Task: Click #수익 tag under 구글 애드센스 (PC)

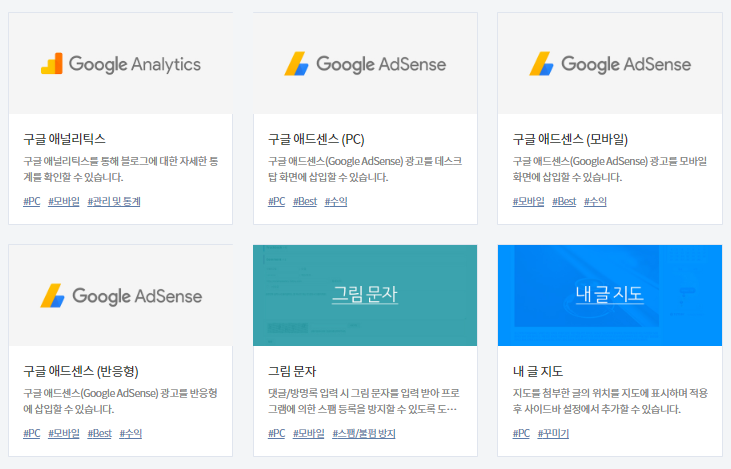Action: click(336, 201)
